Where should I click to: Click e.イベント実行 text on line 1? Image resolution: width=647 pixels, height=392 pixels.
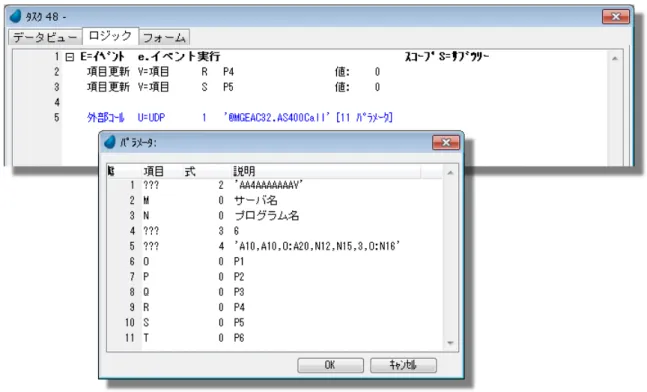point(179,57)
